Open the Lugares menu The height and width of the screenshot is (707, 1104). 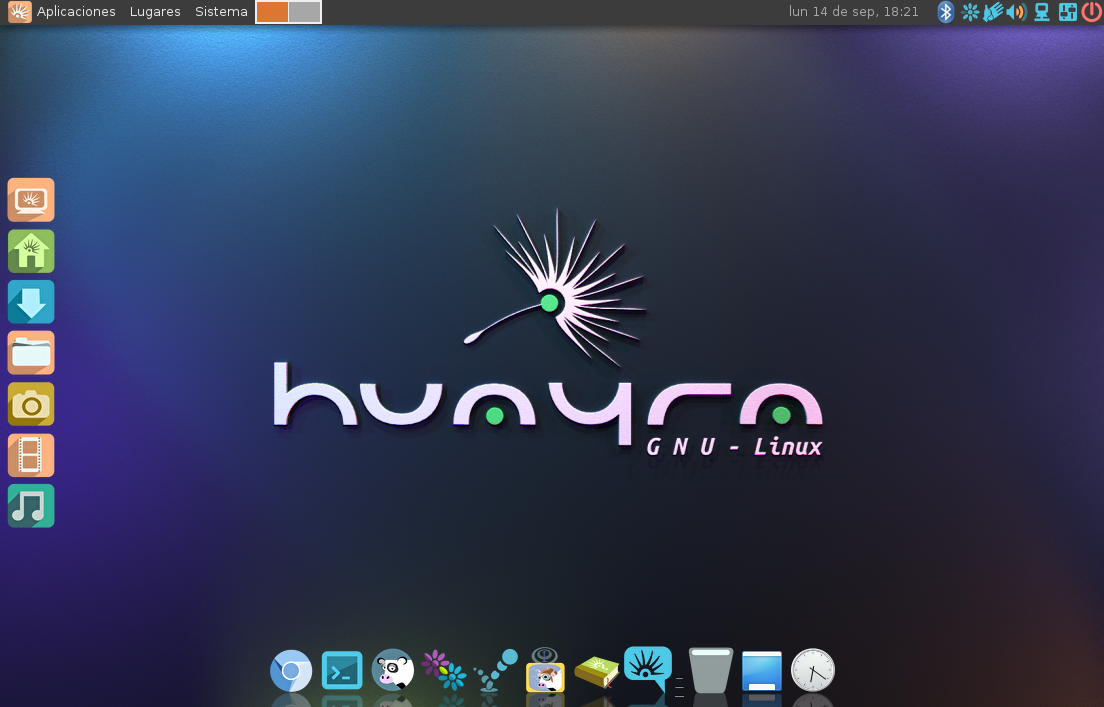coord(155,12)
